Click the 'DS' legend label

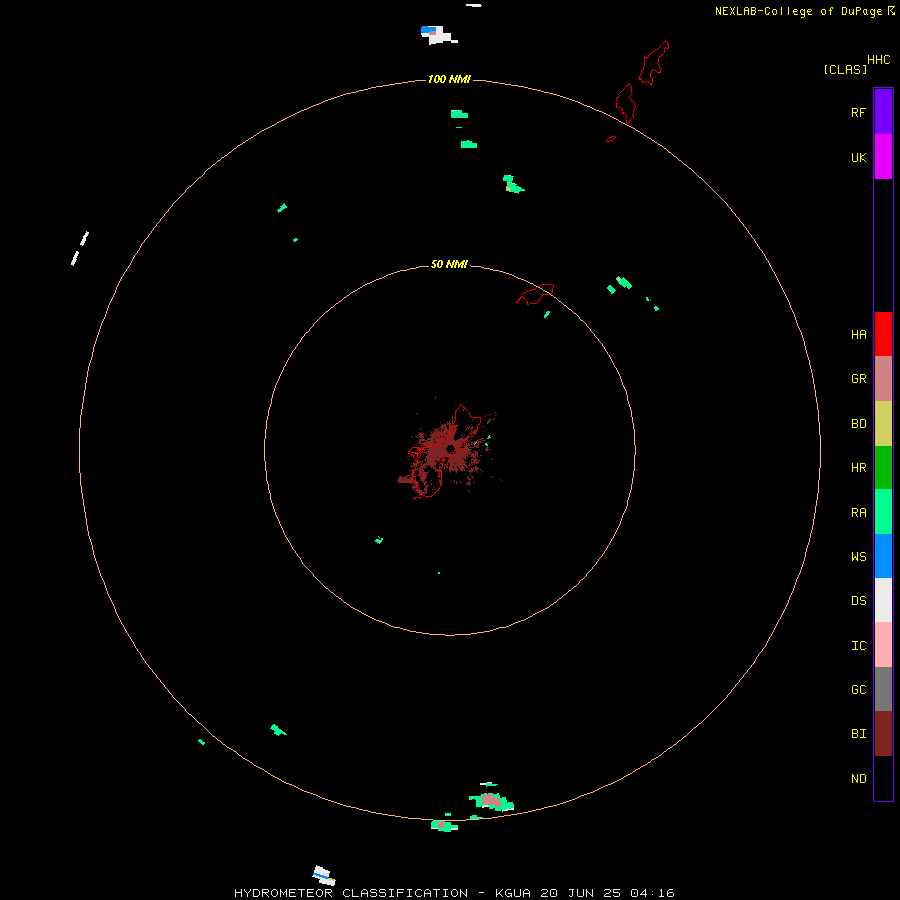[x=858, y=601]
